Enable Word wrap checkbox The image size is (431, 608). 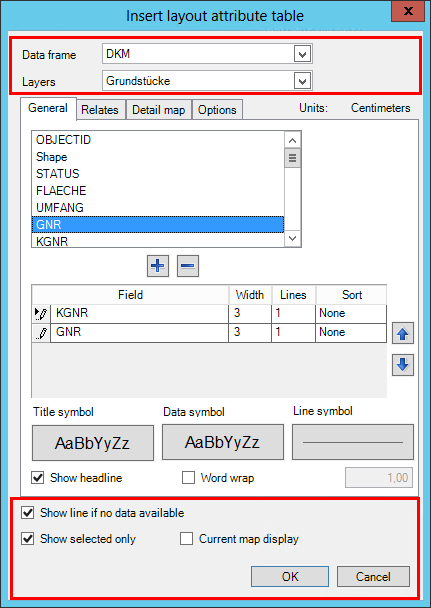pyautogui.click(x=188, y=478)
